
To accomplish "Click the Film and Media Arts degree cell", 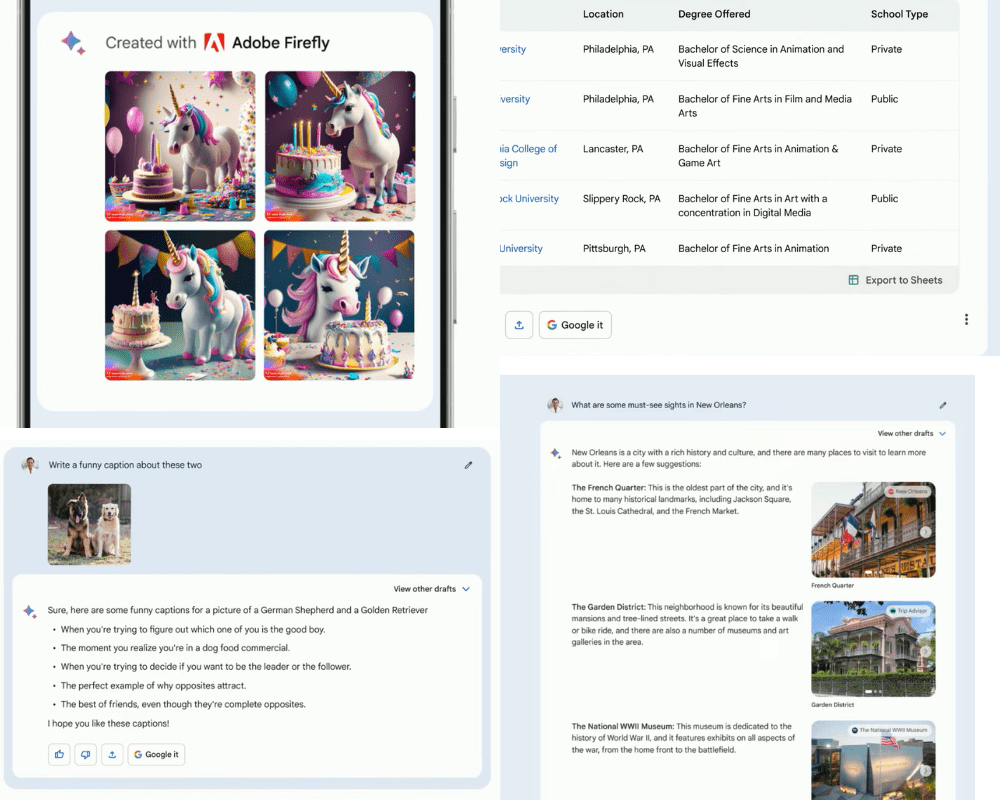I will click(x=765, y=106).
